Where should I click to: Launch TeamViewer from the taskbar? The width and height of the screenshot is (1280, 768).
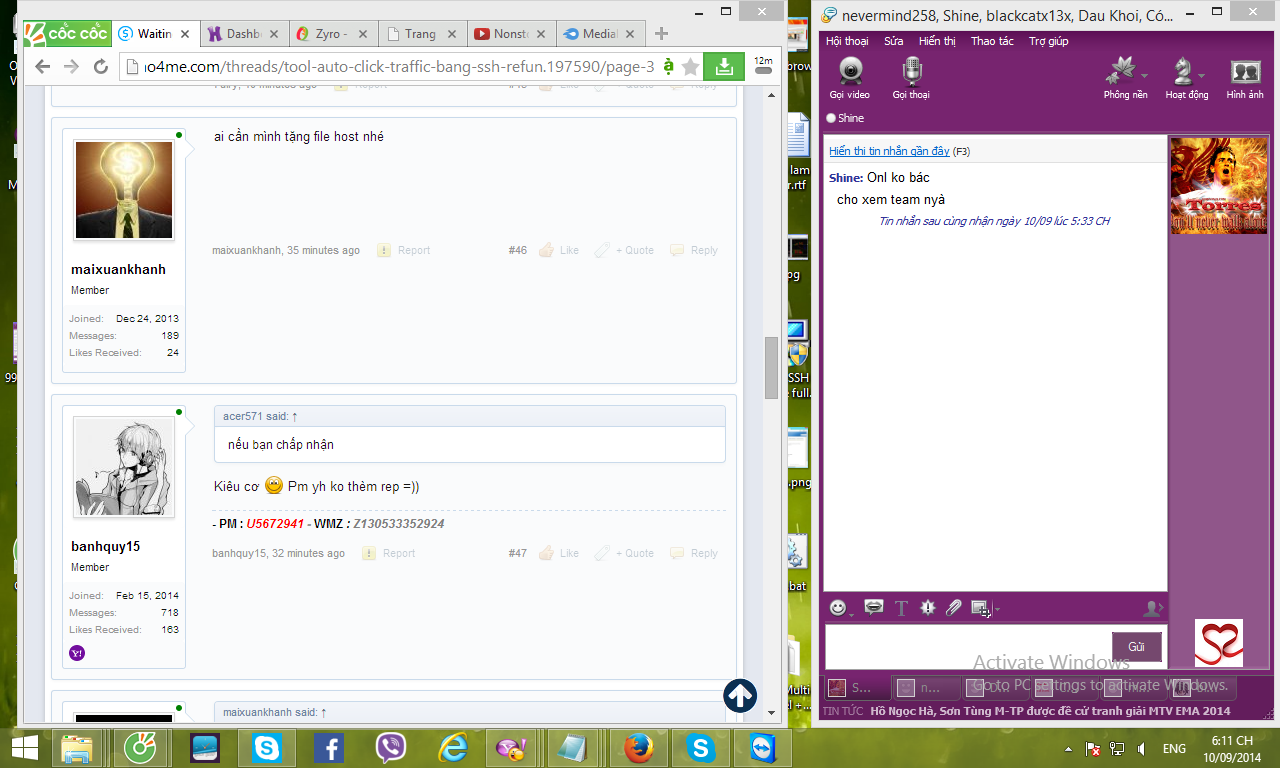click(x=761, y=748)
